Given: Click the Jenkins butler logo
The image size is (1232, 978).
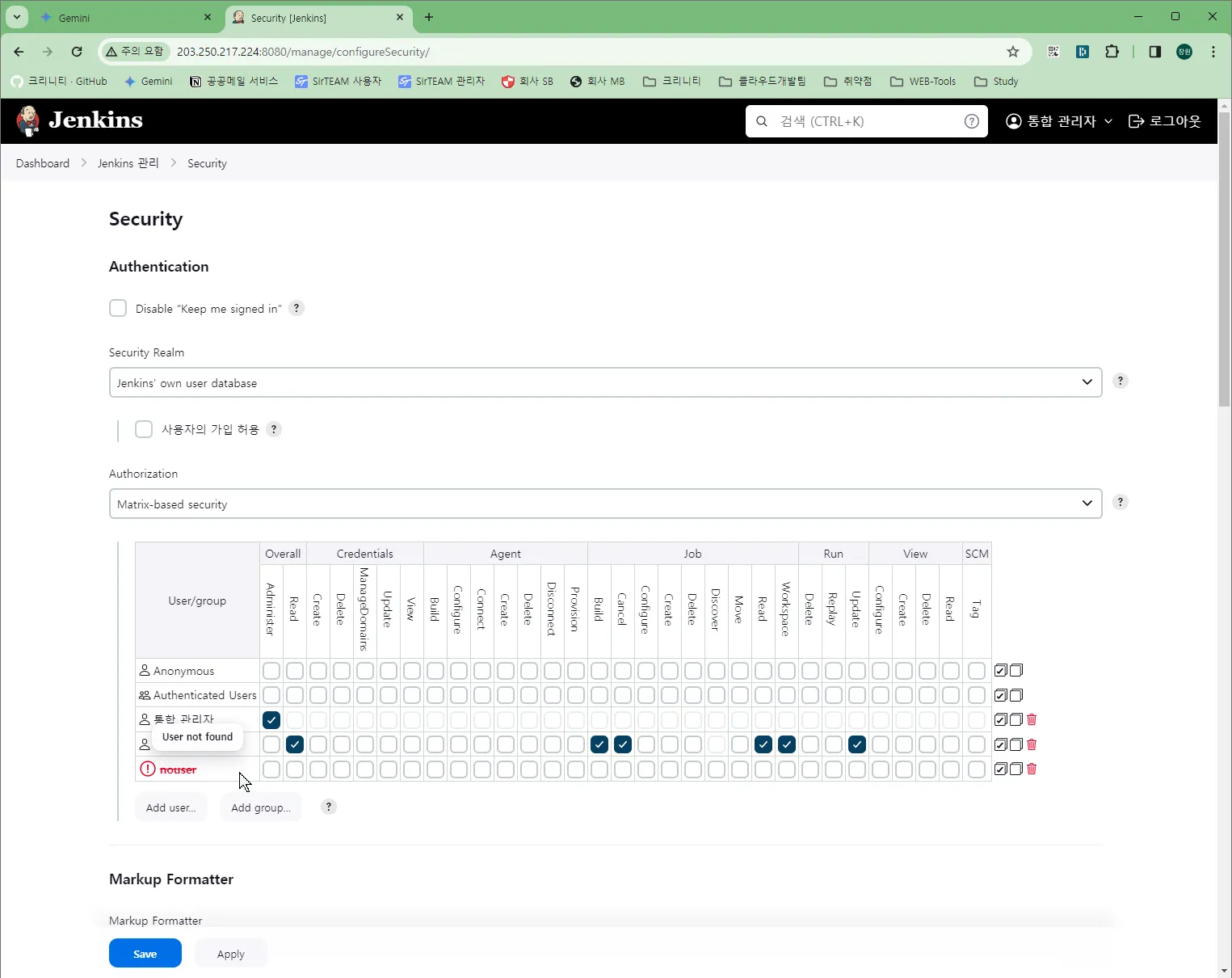Looking at the screenshot, I should 28,120.
